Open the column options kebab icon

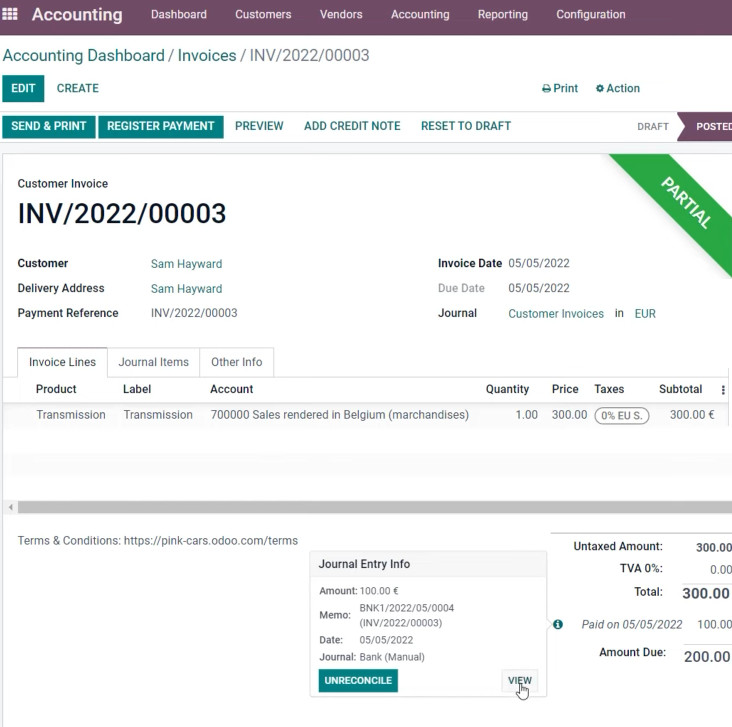pos(723,389)
